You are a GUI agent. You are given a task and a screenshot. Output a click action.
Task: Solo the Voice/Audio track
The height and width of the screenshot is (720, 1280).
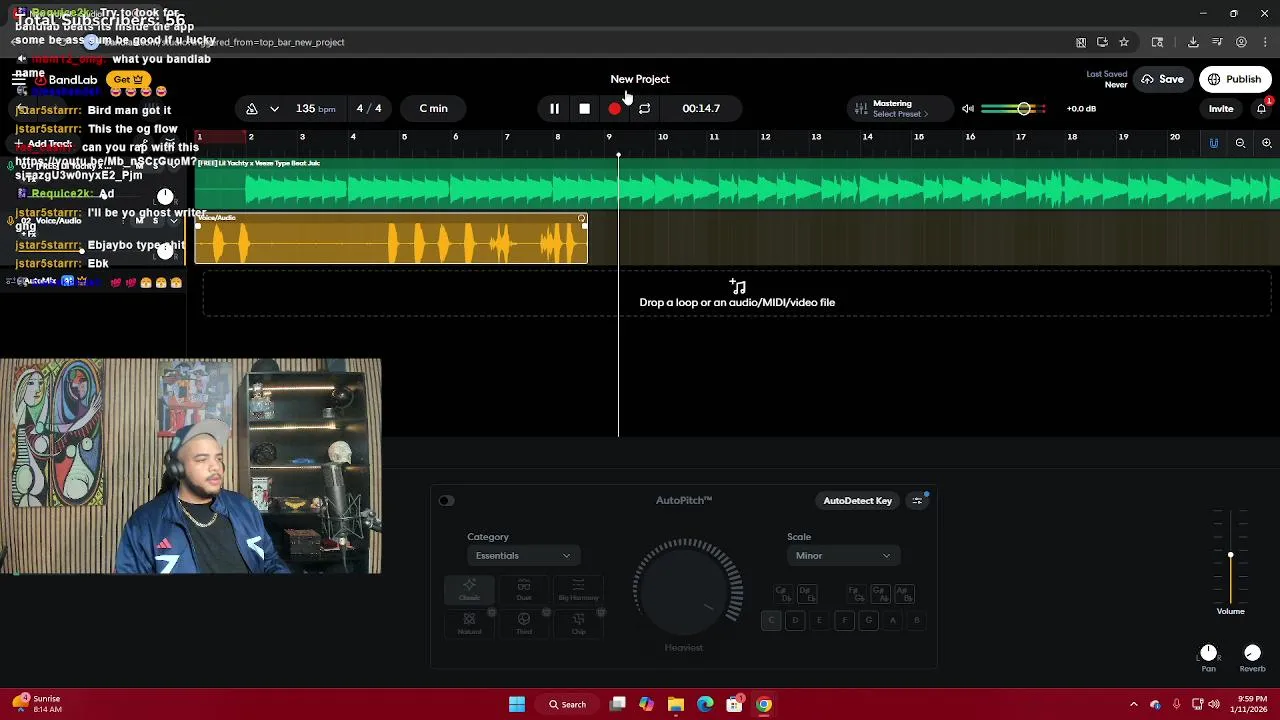coord(155,220)
